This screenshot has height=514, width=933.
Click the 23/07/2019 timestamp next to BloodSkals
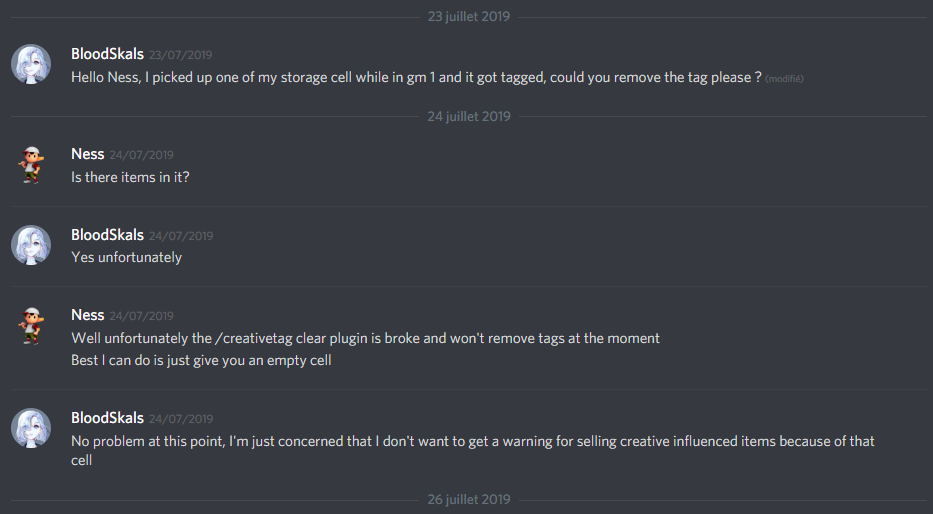(180, 55)
